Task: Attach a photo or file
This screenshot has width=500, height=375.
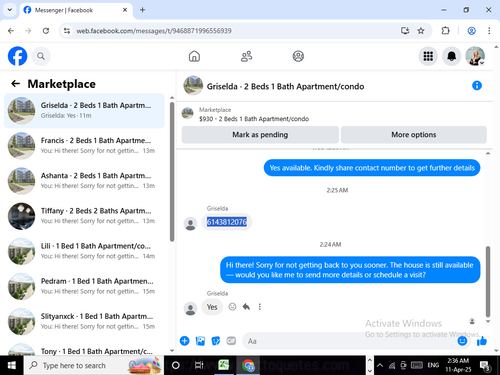Action: coord(200,341)
